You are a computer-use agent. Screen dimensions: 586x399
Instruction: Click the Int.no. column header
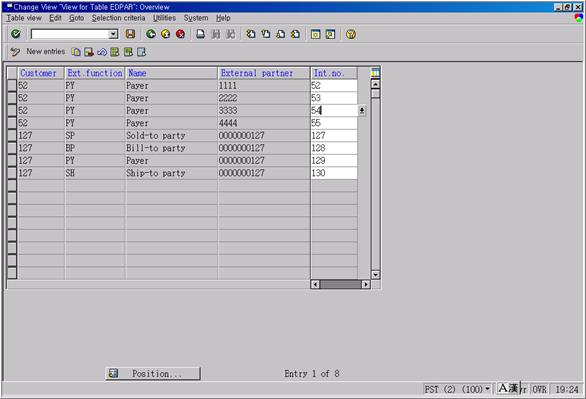(334, 73)
